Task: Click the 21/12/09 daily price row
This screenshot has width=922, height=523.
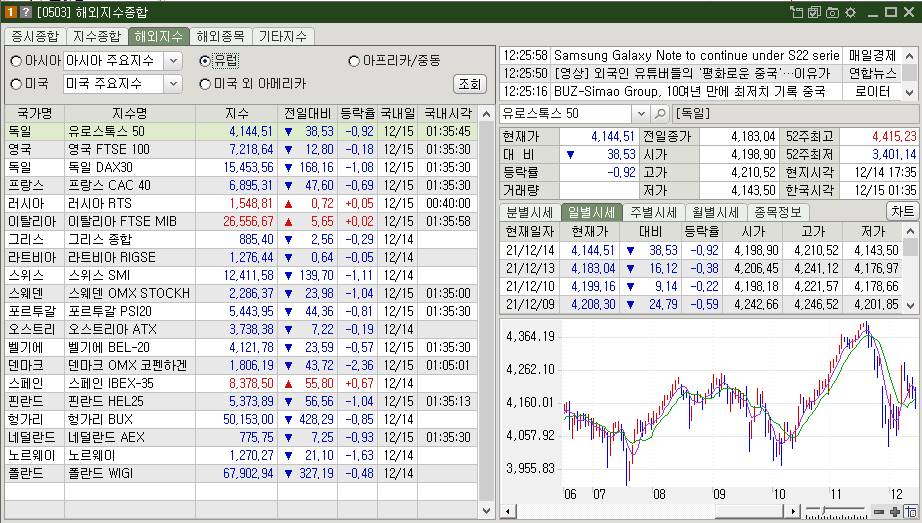Action: click(701, 305)
